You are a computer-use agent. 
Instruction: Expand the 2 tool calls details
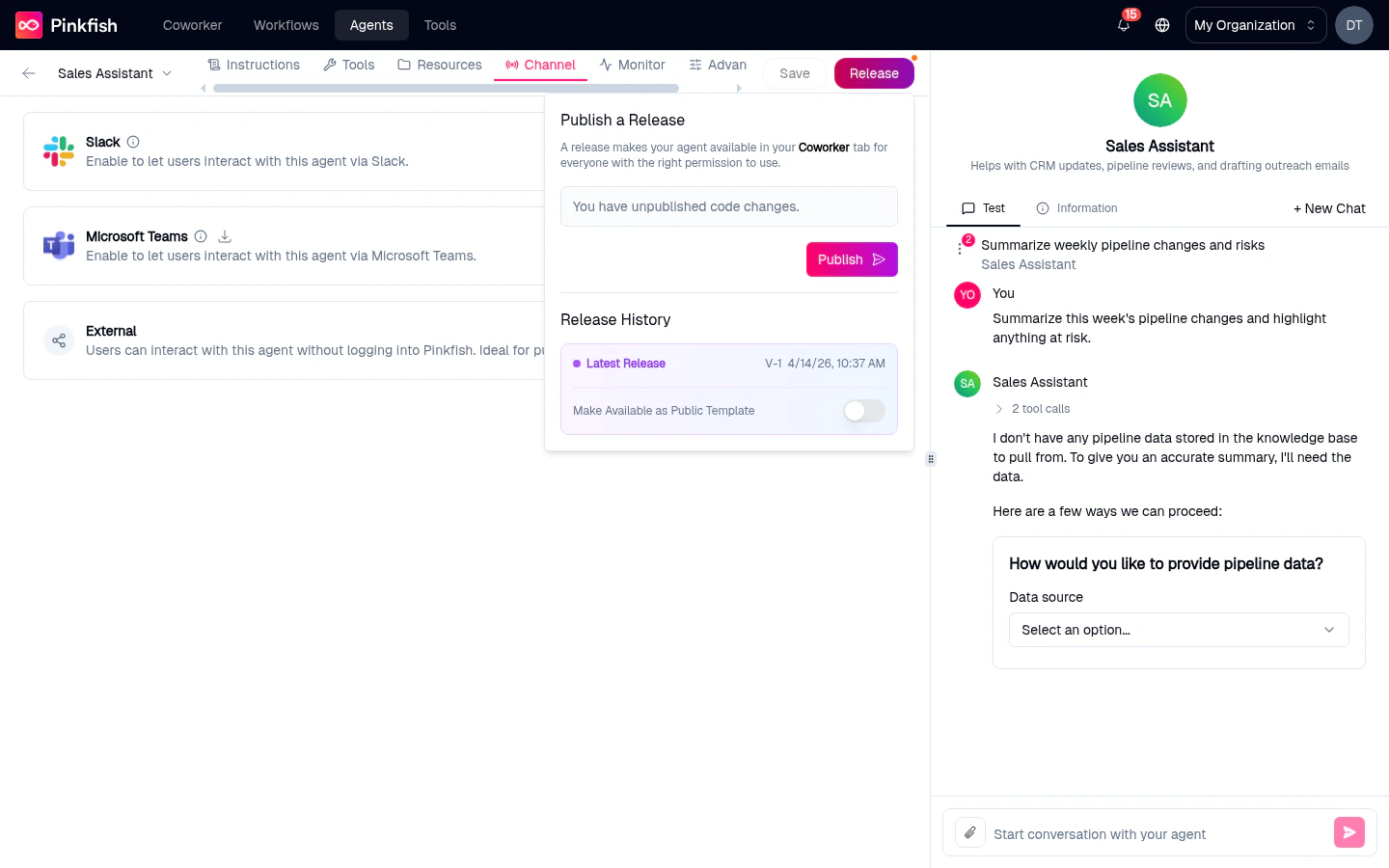(1033, 408)
